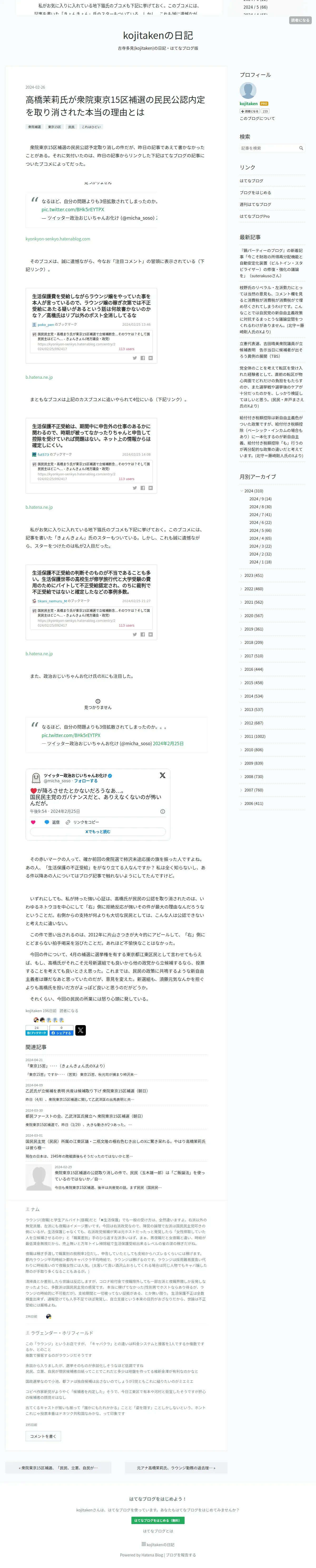Go to the previous post 衆院東京15区補選、「民民、立憲、自民が
Image resolution: width=316 pixels, height=1568 pixels.
pyautogui.click(x=58, y=1468)
